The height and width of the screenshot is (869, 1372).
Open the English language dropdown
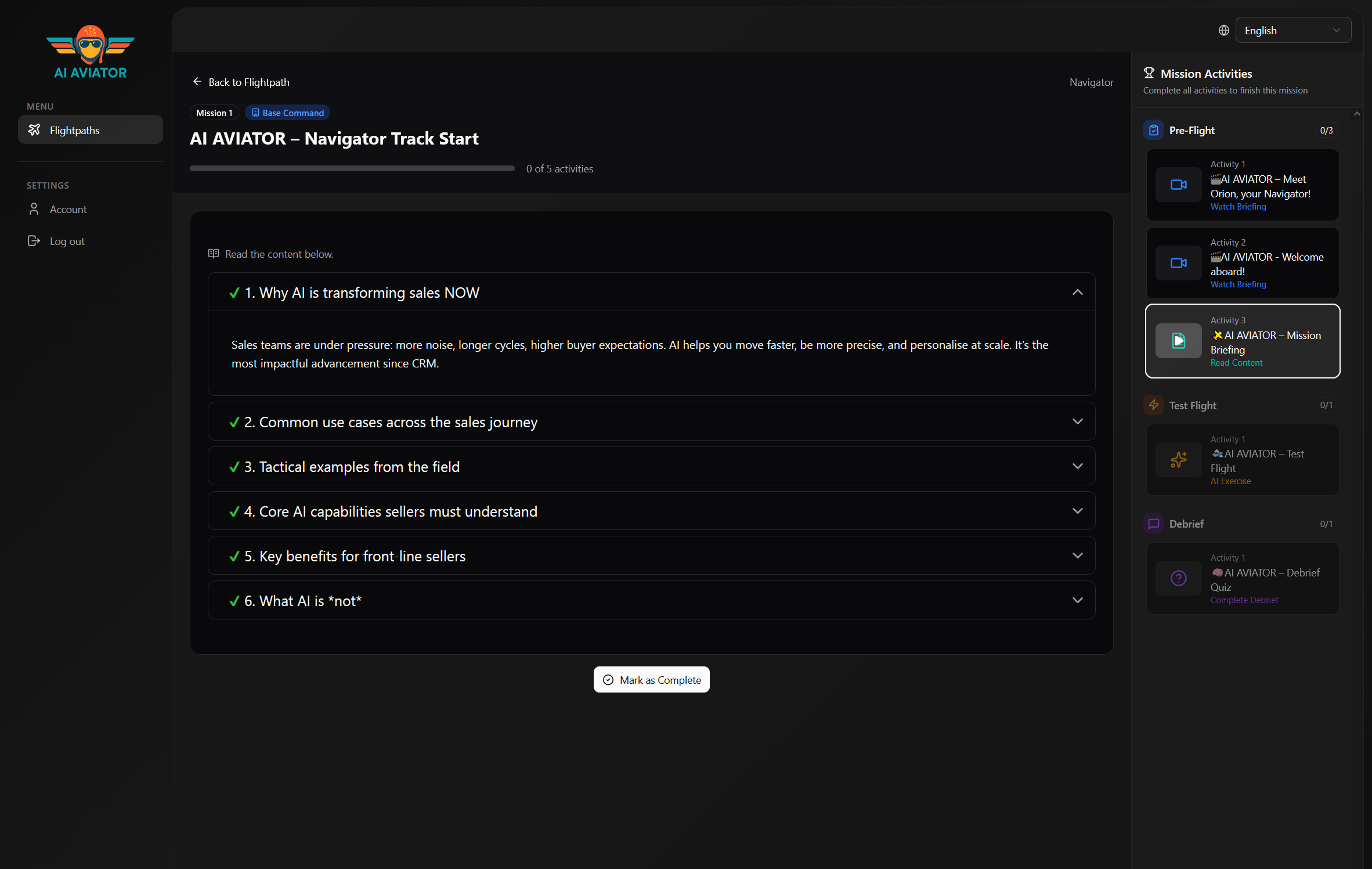[x=1292, y=30]
